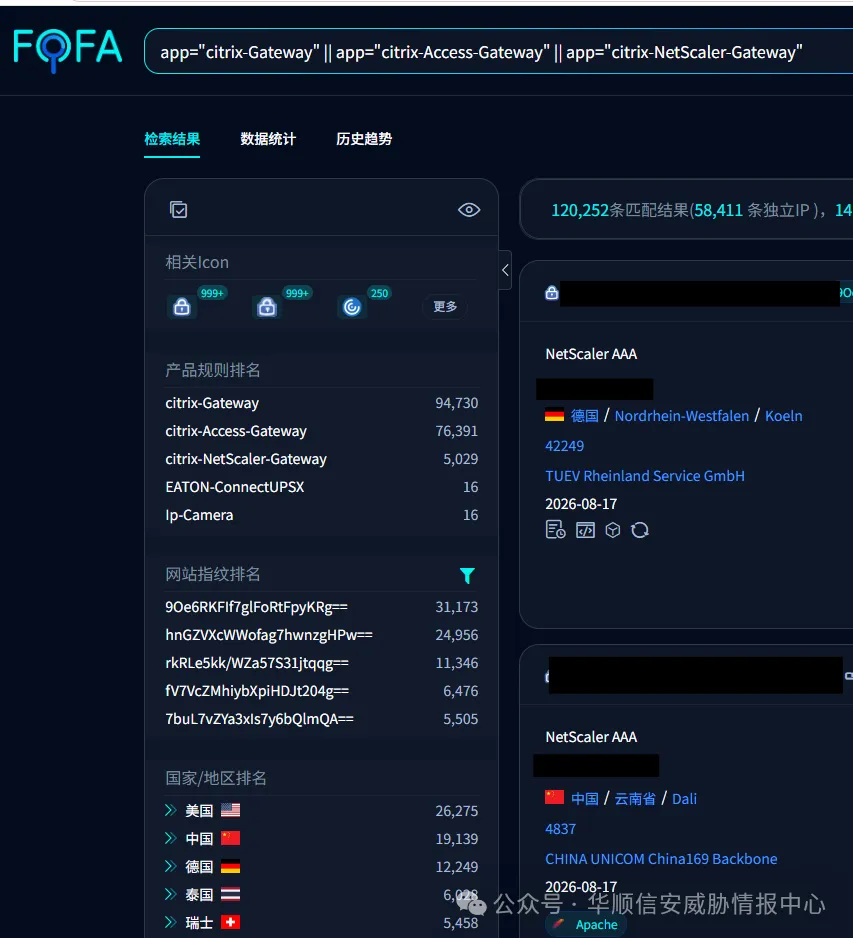
Task: Select the swirl icon with 250 badge
Action: click(352, 307)
